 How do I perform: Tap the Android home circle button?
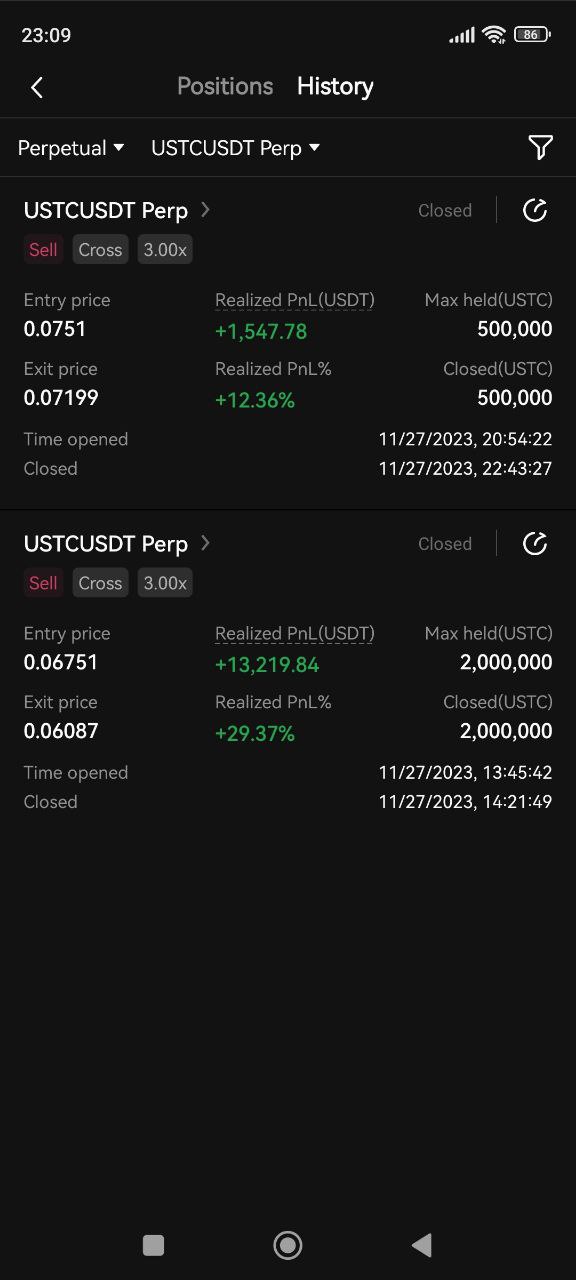coord(288,1244)
